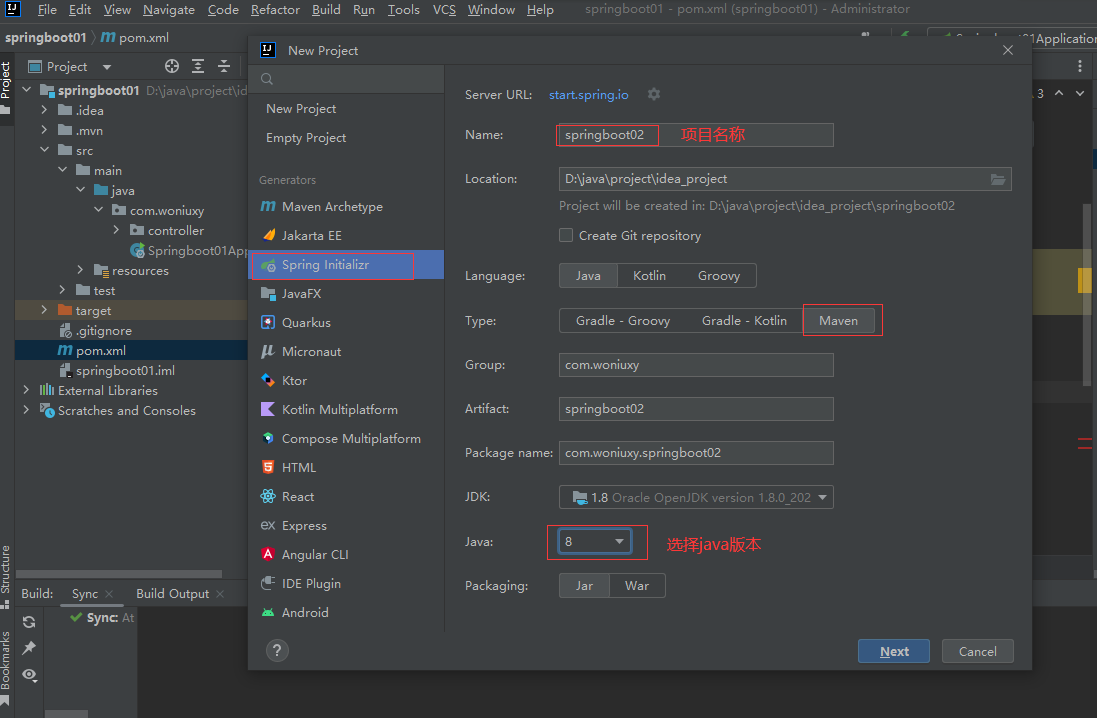Select Android generator

point(346,612)
